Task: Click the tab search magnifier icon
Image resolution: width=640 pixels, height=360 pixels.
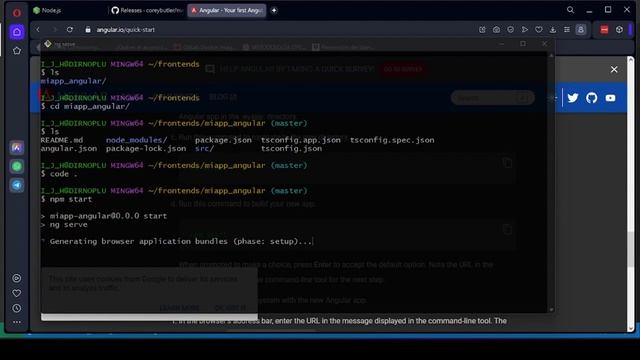Action: coord(570,10)
